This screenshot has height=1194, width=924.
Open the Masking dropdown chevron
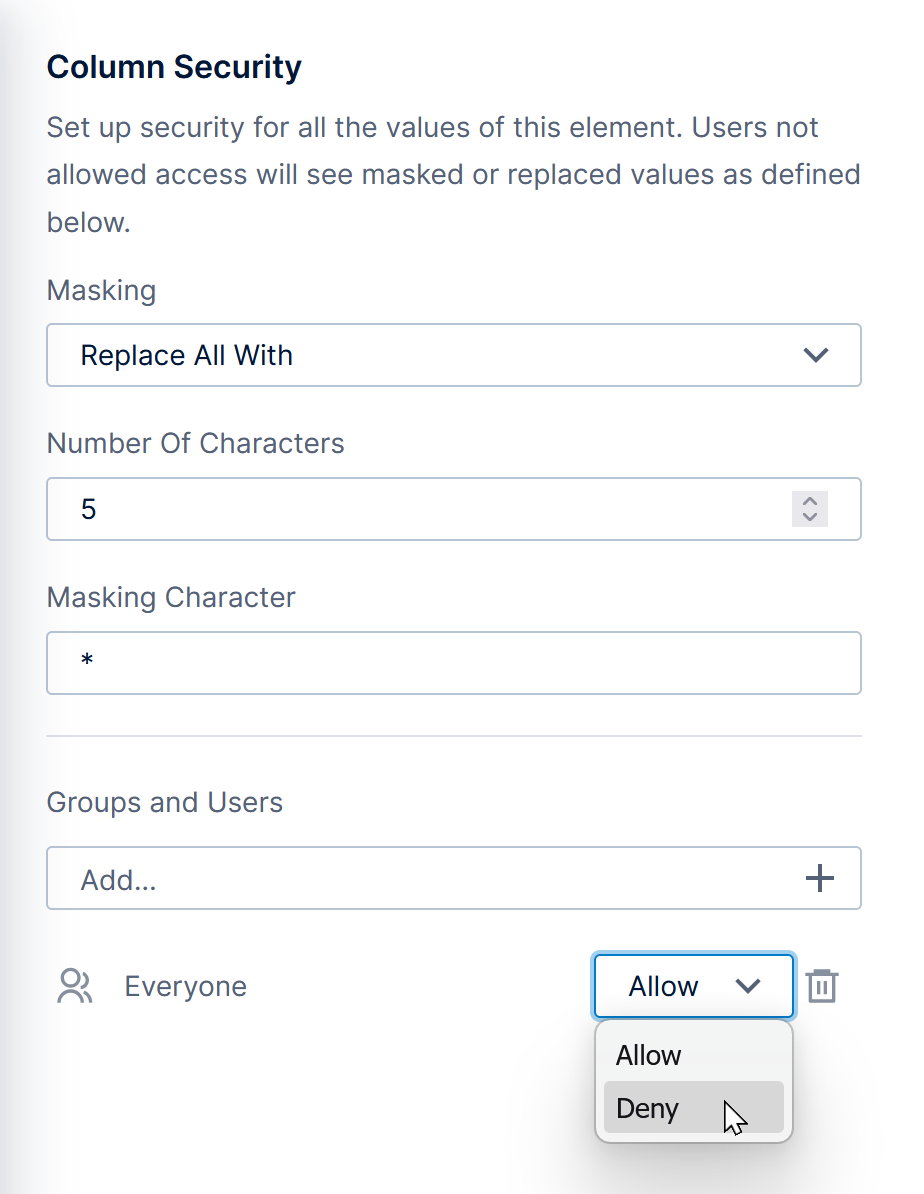(816, 355)
